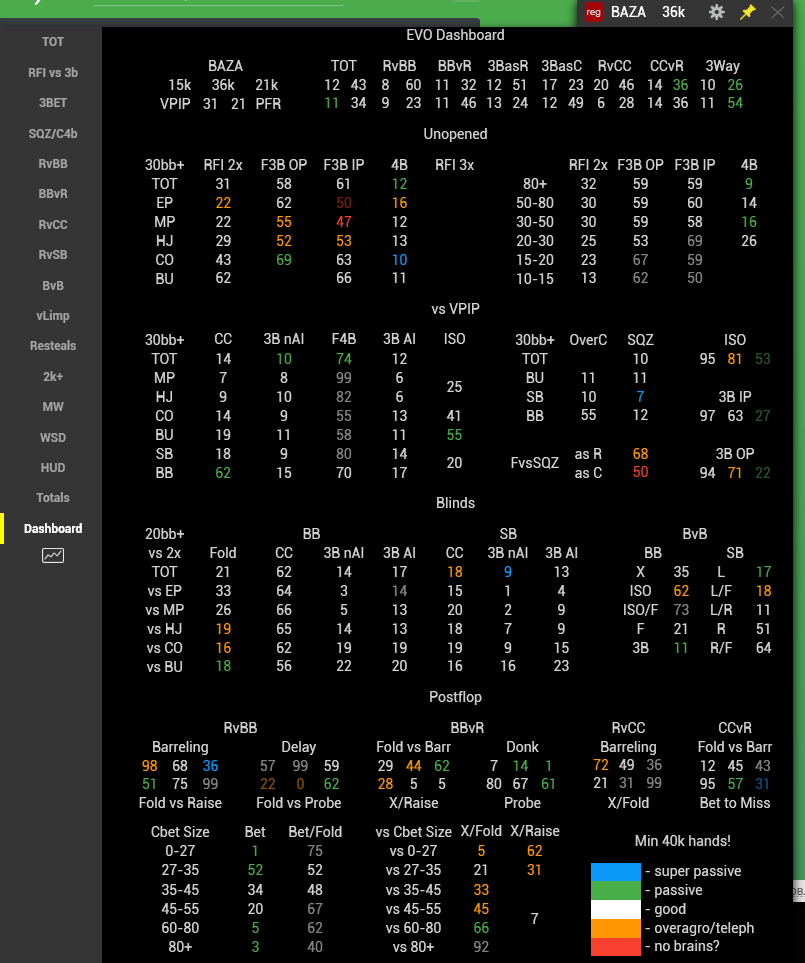The width and height of the screenshot is (805, 963).
Task: Select the RvCC sidebar tab
Action: click(53, 224)
